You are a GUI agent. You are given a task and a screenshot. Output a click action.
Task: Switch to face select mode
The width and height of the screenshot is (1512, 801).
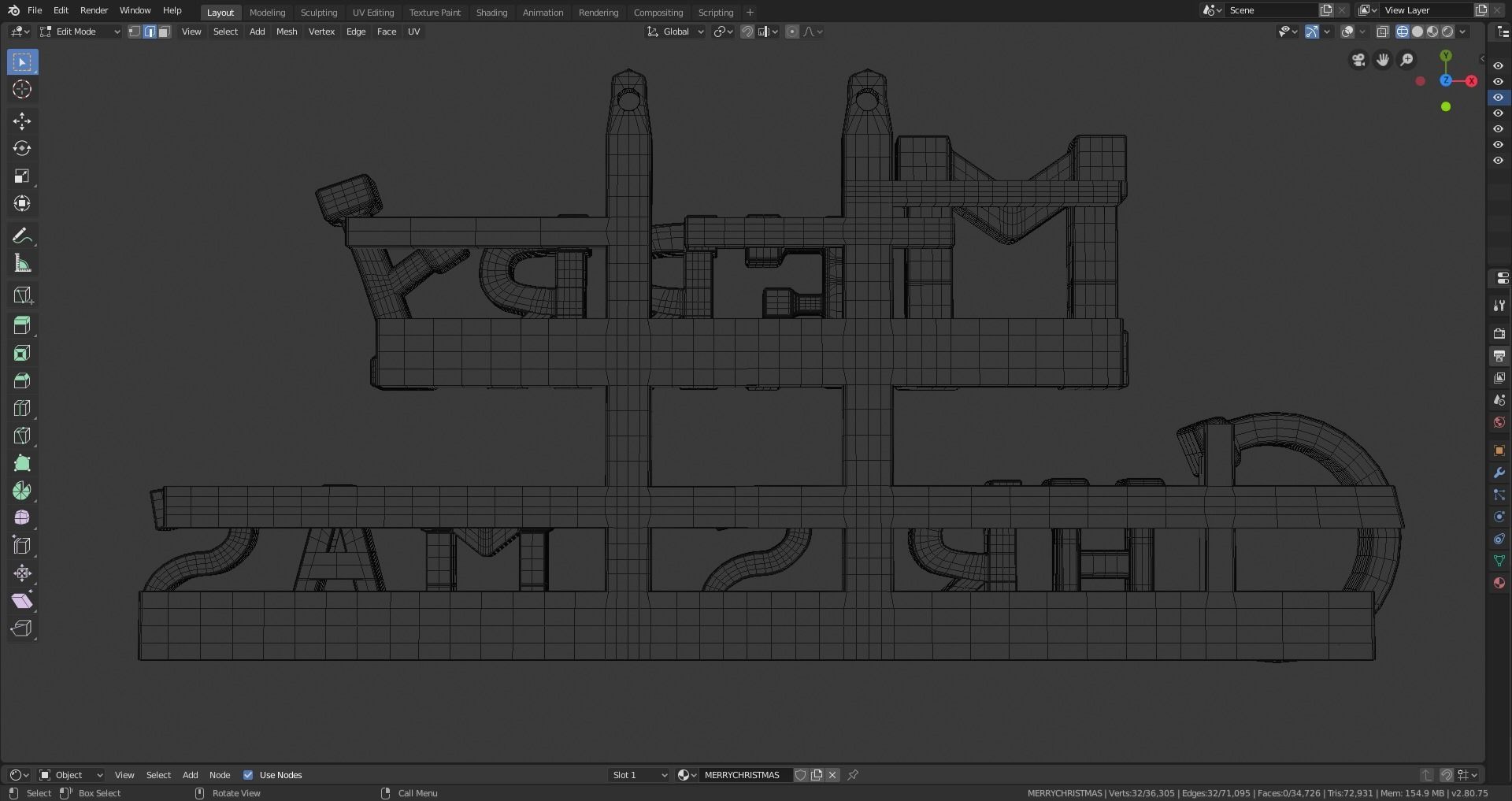point(165,32)
